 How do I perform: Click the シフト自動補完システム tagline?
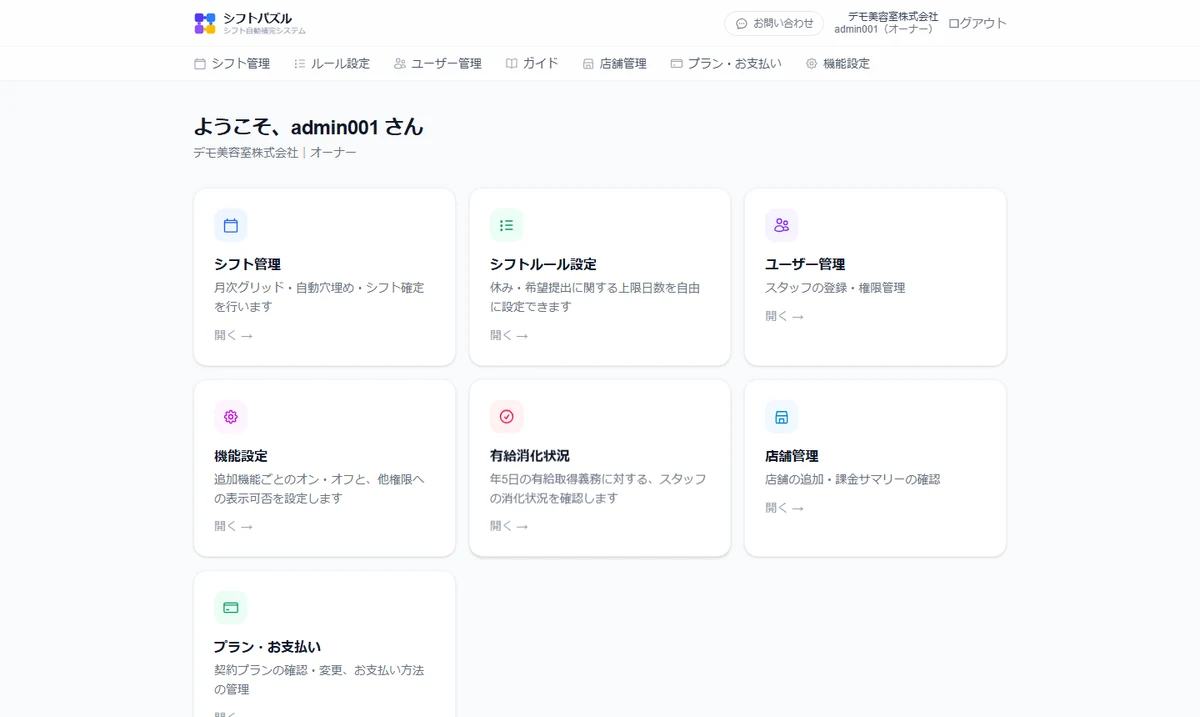coord(264,31)
